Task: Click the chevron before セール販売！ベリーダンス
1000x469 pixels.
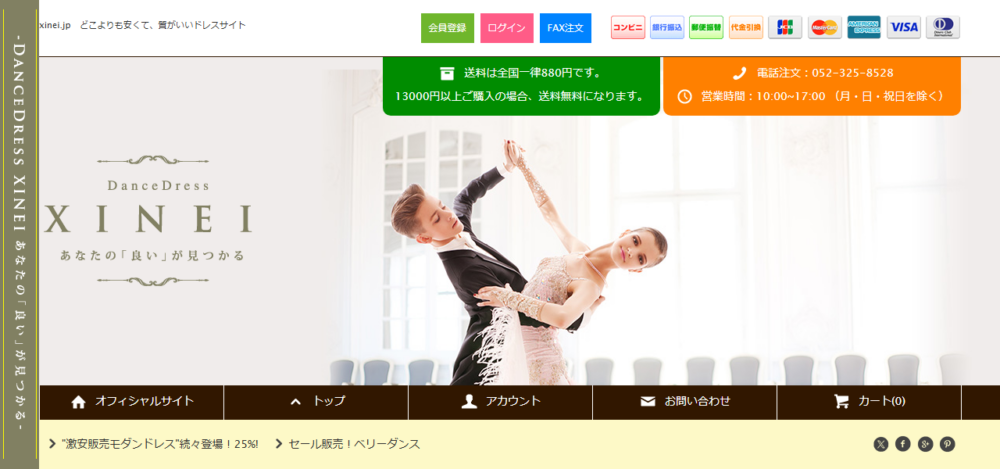Action: [x=279, y=443]
